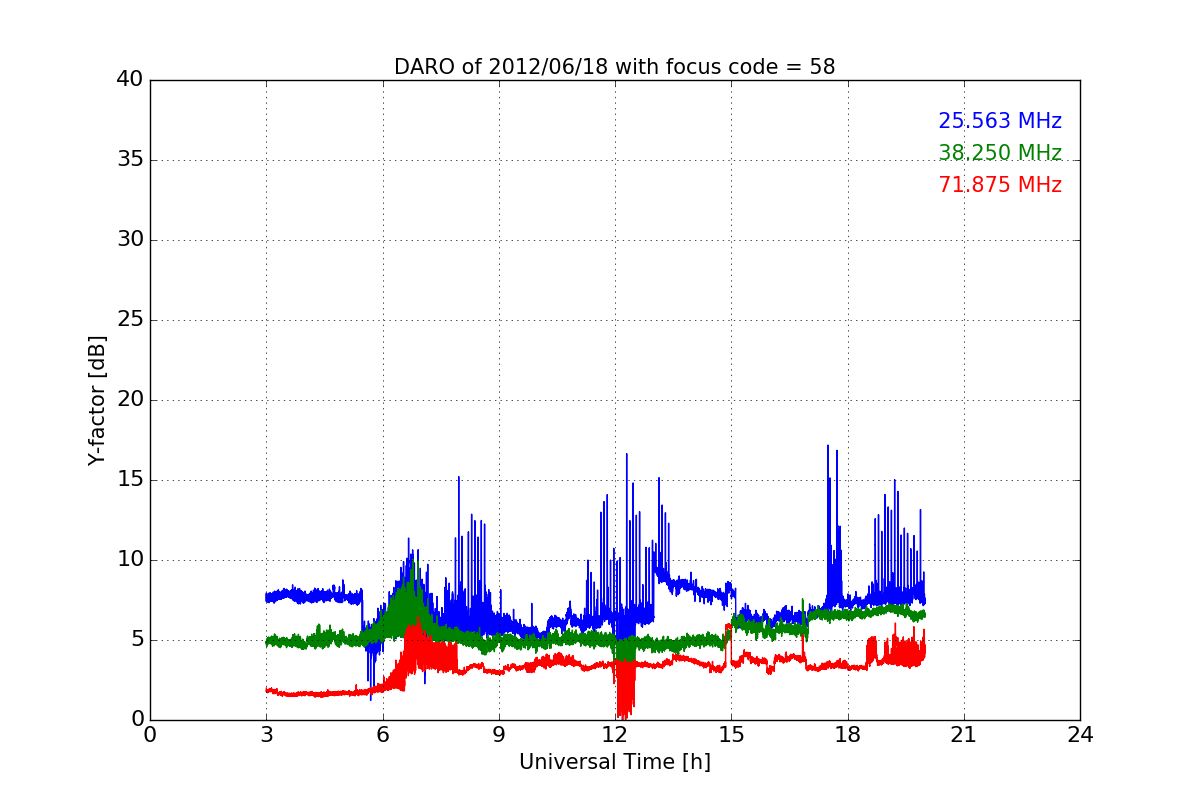
Task: Click x-axis tick label '21'
Action: tap(964, 735)
